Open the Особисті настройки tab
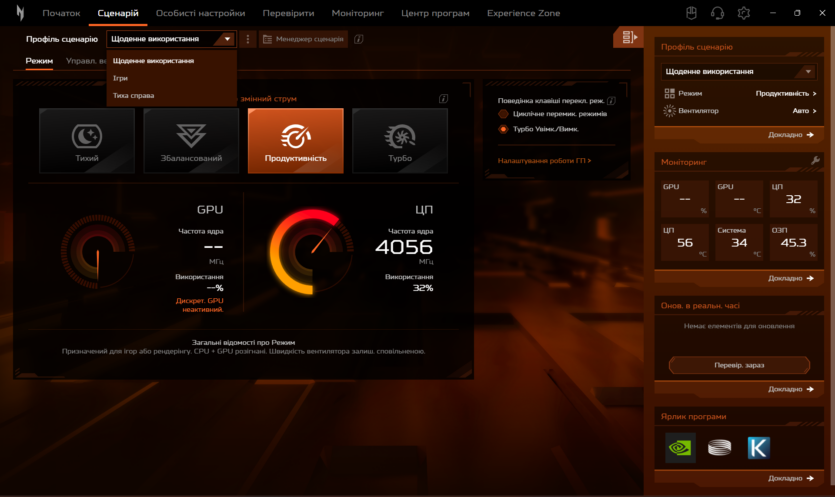This screenshot has height=497, width=835. click(200, 13)
